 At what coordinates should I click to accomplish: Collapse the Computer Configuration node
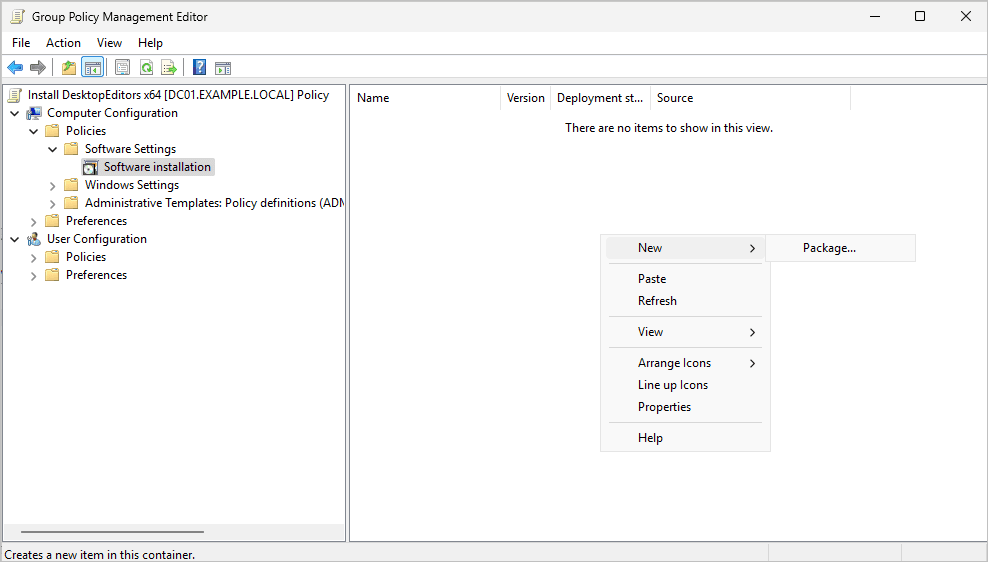click(15, 113)
